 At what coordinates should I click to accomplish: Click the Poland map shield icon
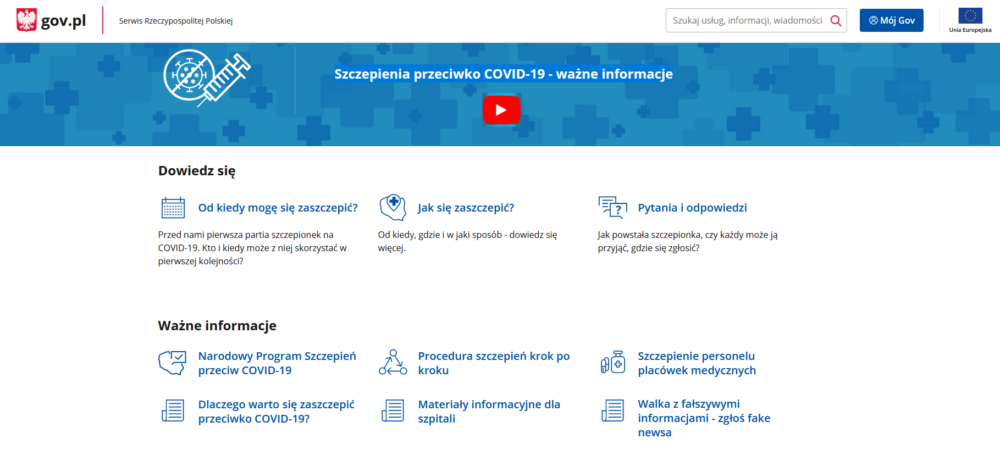(x=392, y=207)
